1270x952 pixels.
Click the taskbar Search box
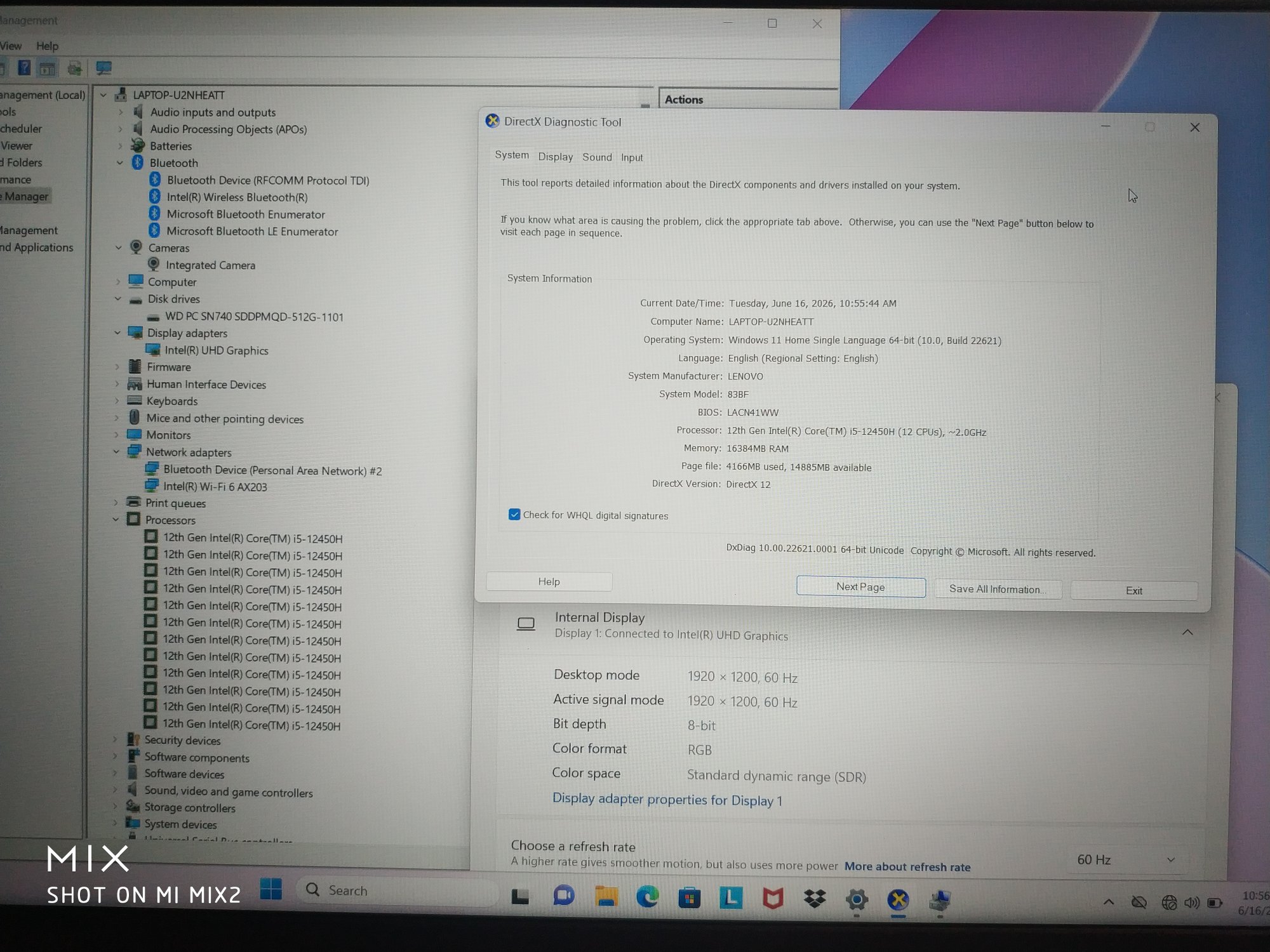(x=398, y=890)
